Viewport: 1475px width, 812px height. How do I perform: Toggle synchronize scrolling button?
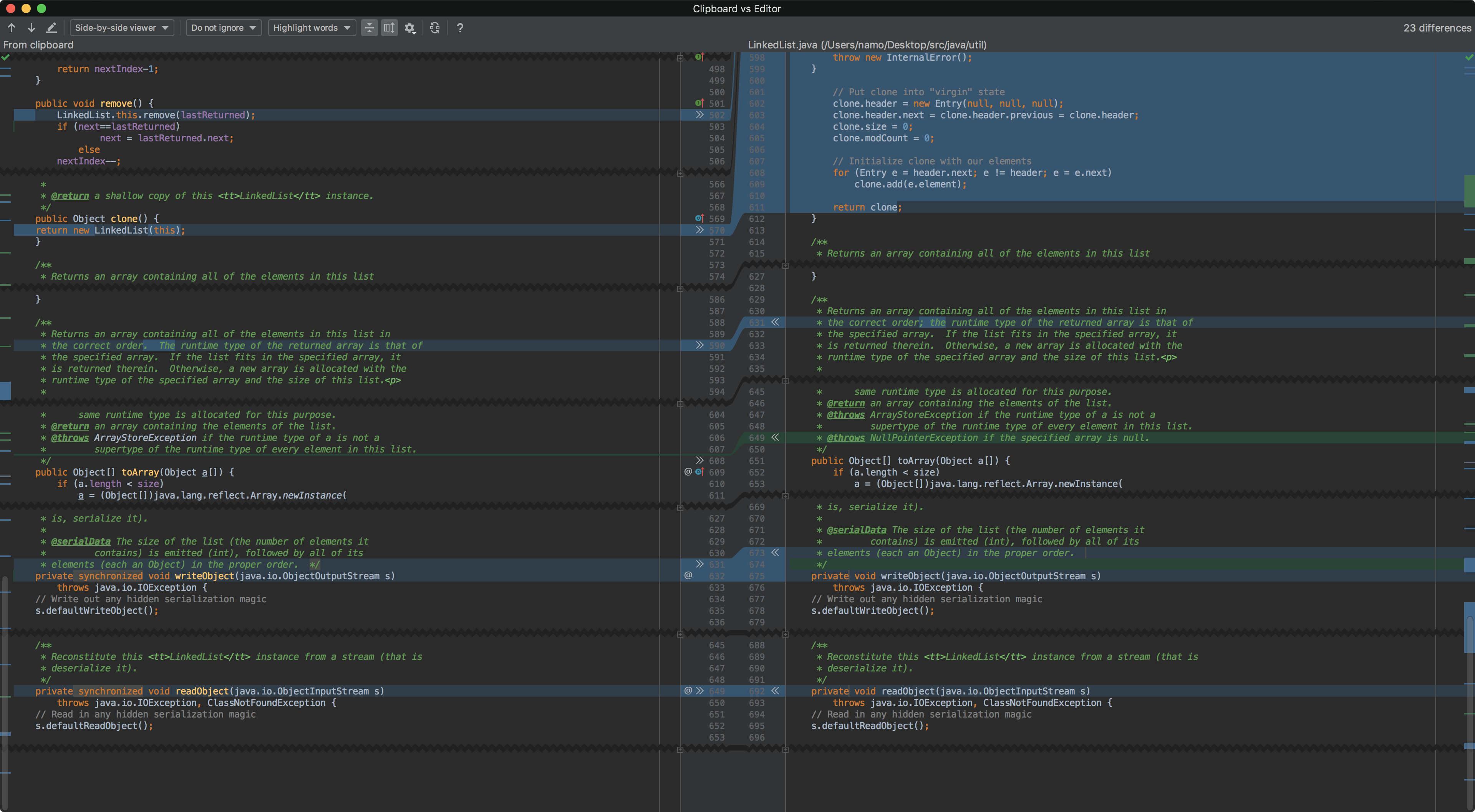click(389, 28)
